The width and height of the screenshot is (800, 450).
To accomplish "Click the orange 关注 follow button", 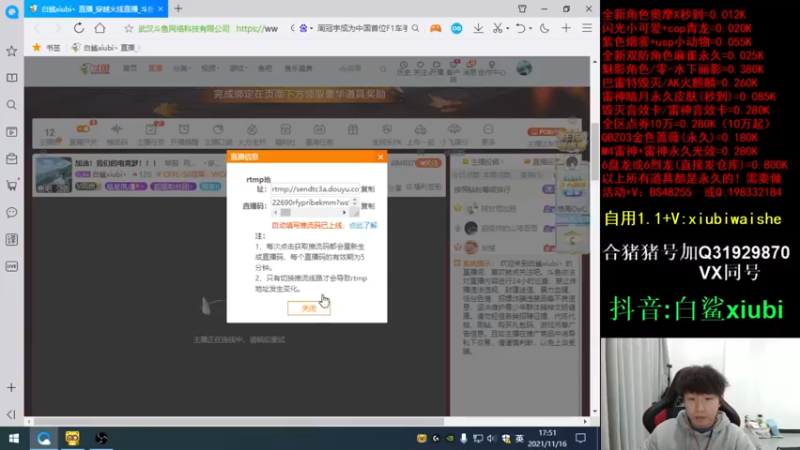I will (x=428, y=163).
